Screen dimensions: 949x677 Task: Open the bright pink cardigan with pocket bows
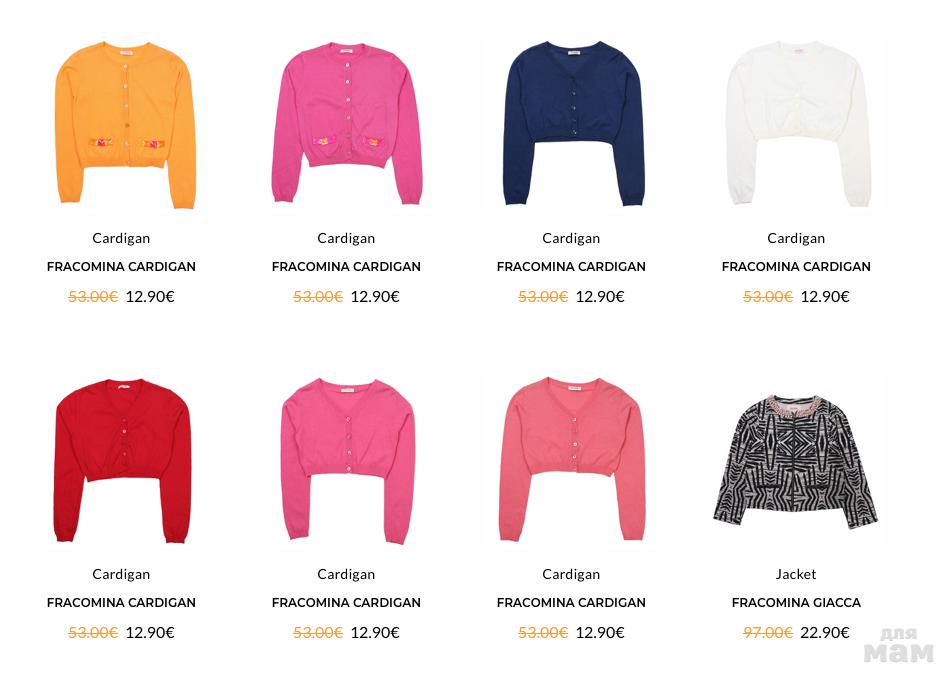347,123
